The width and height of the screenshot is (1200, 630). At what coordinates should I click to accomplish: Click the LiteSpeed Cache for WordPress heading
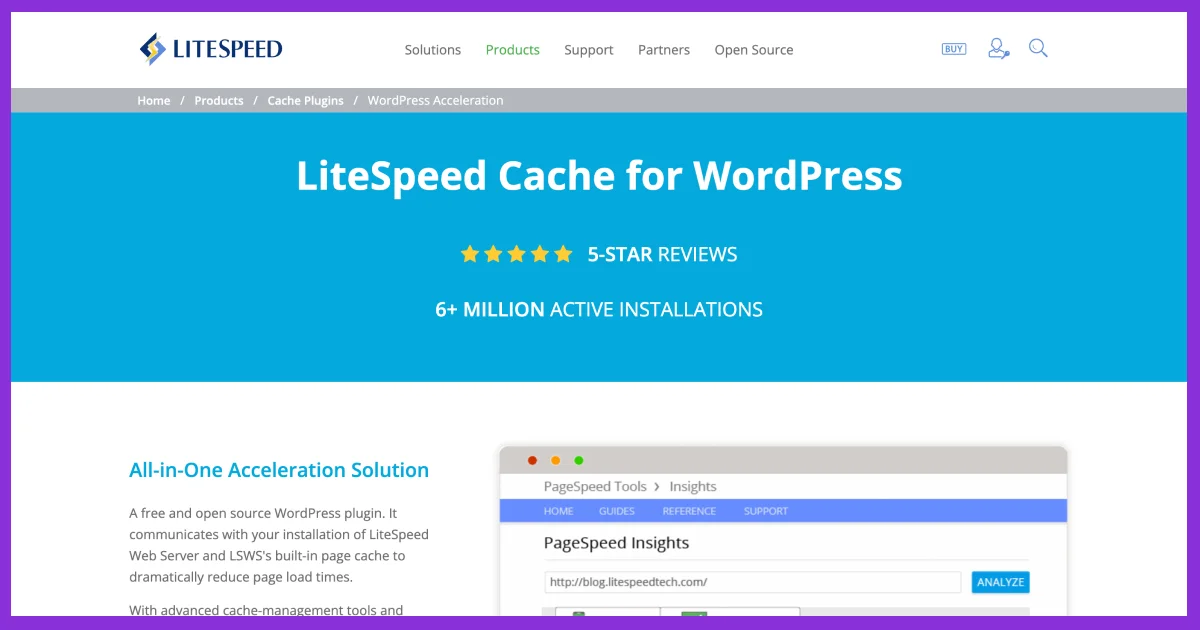coord(599,176)
